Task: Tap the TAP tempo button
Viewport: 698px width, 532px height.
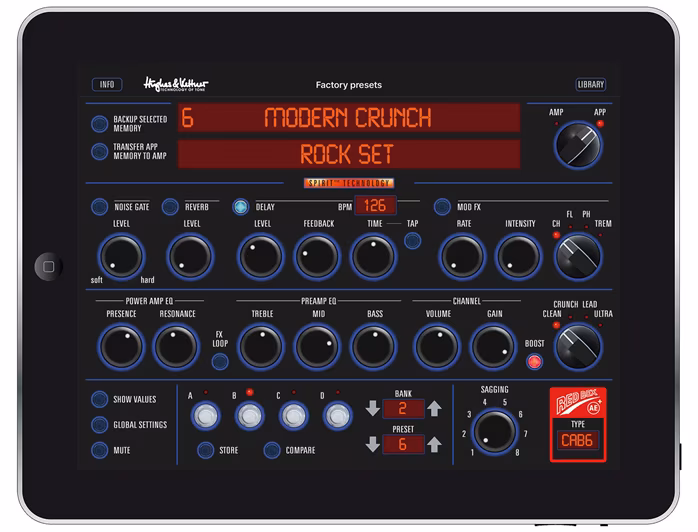Action: pos(412,240)
